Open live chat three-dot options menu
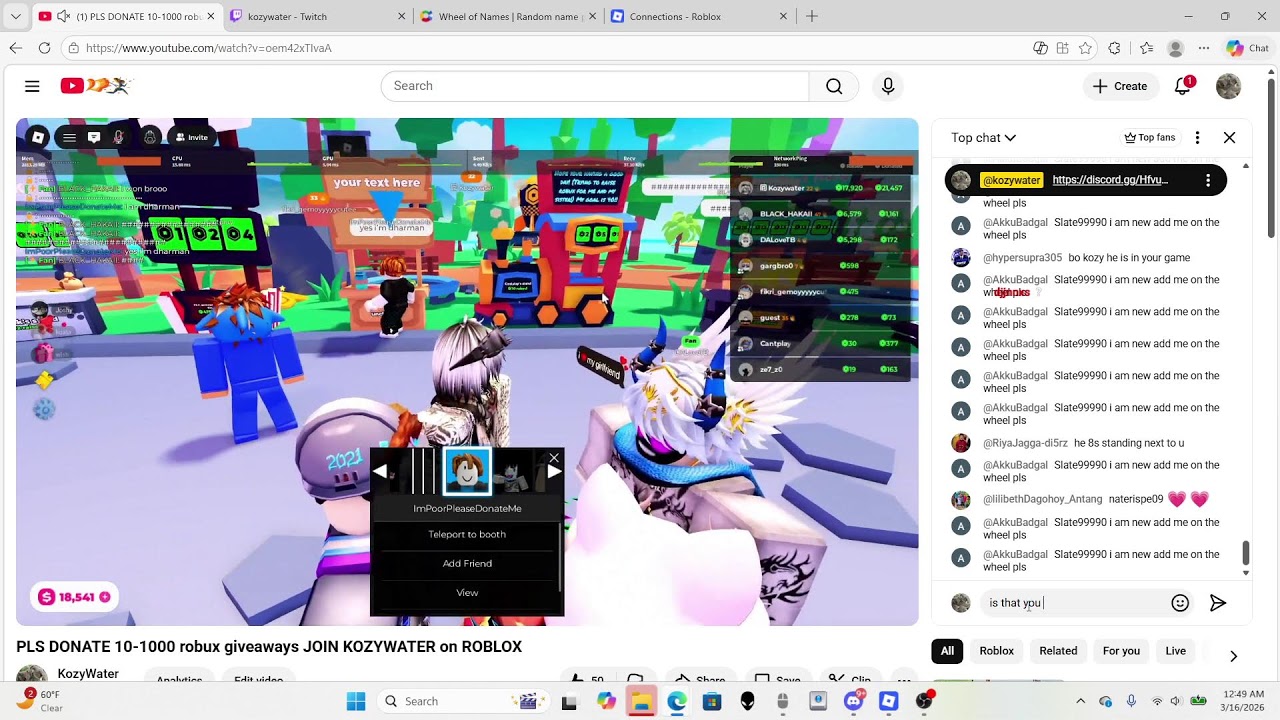 (x=1197, y=138)
